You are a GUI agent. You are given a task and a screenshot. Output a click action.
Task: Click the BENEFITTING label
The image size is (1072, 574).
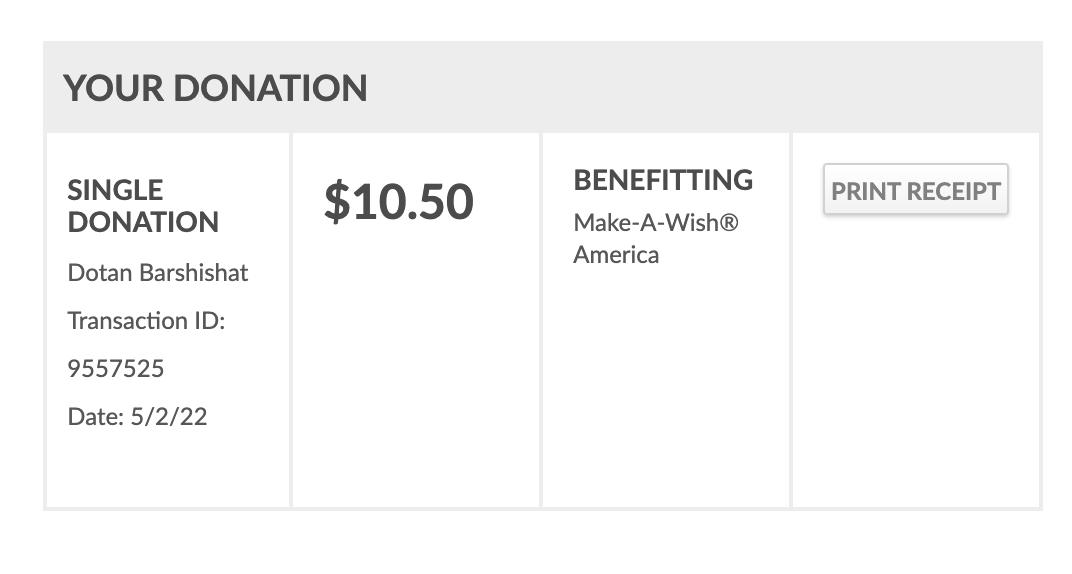pos(663,181)
